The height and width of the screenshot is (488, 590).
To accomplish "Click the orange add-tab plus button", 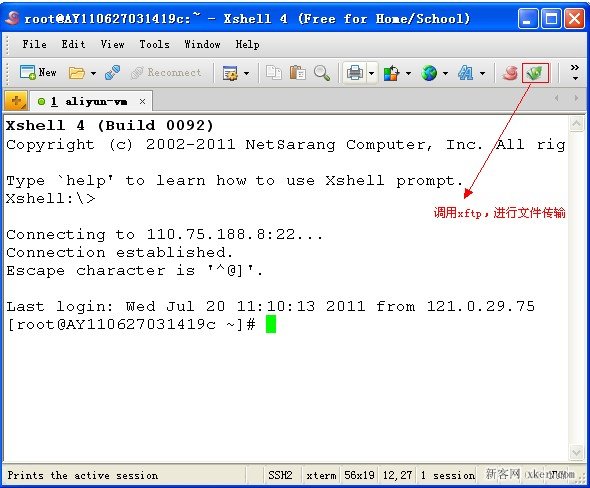I will (x=16, y=101).
